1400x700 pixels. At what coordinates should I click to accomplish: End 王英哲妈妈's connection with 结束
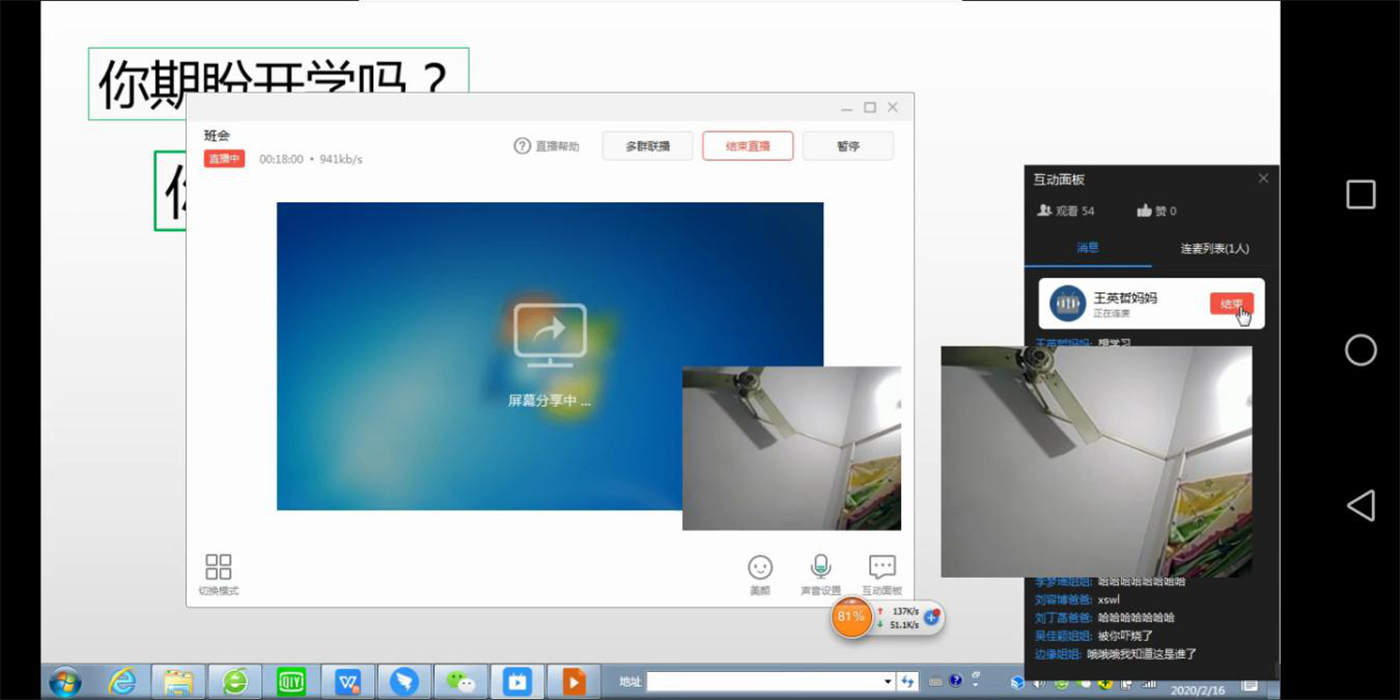(x=1231, y=304)
